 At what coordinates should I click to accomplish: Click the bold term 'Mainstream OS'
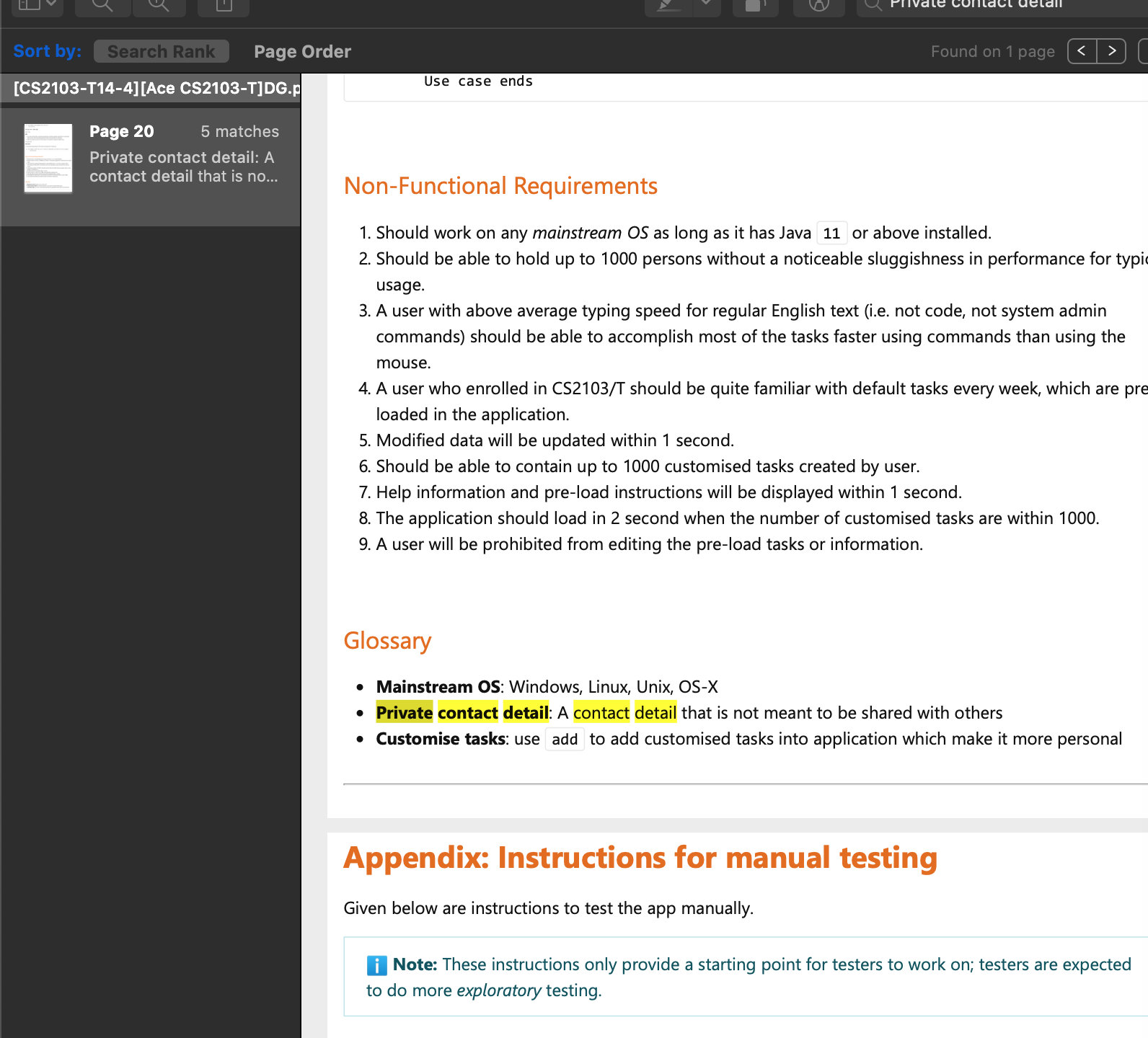point(438,687)
